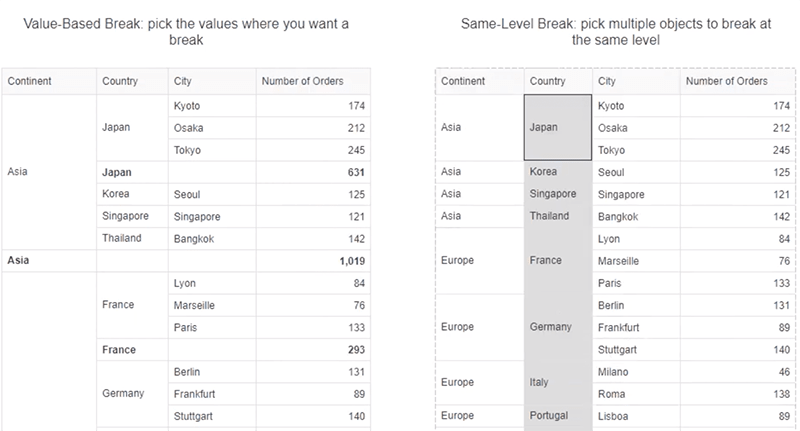The height and width of the screenshot is (431, 800).
Task: Select the Italy cell in right table
Action: click(558, 383)
